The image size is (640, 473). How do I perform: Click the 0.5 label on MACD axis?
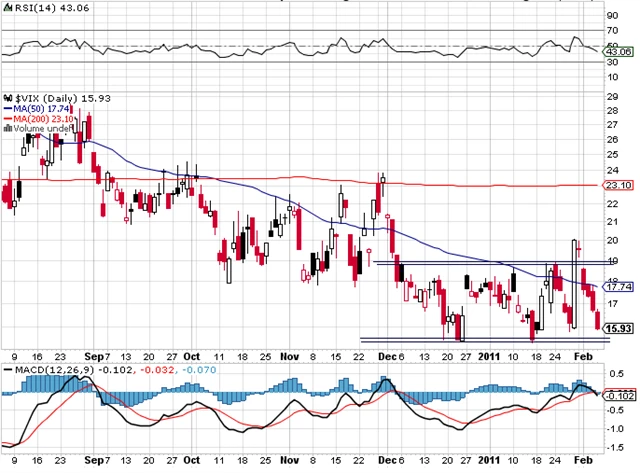(x=616, y=374)
